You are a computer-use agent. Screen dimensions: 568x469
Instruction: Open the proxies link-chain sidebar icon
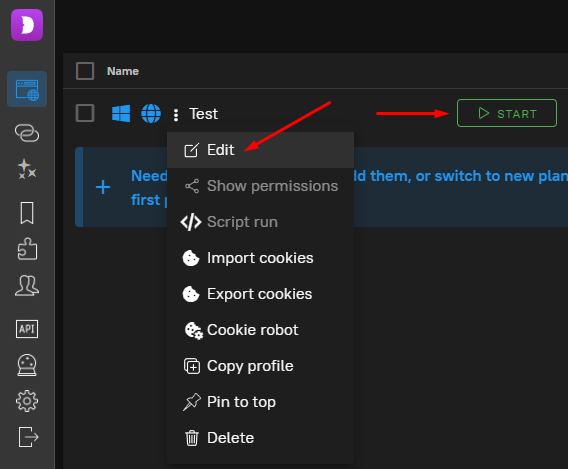click(x=27, y=133)
